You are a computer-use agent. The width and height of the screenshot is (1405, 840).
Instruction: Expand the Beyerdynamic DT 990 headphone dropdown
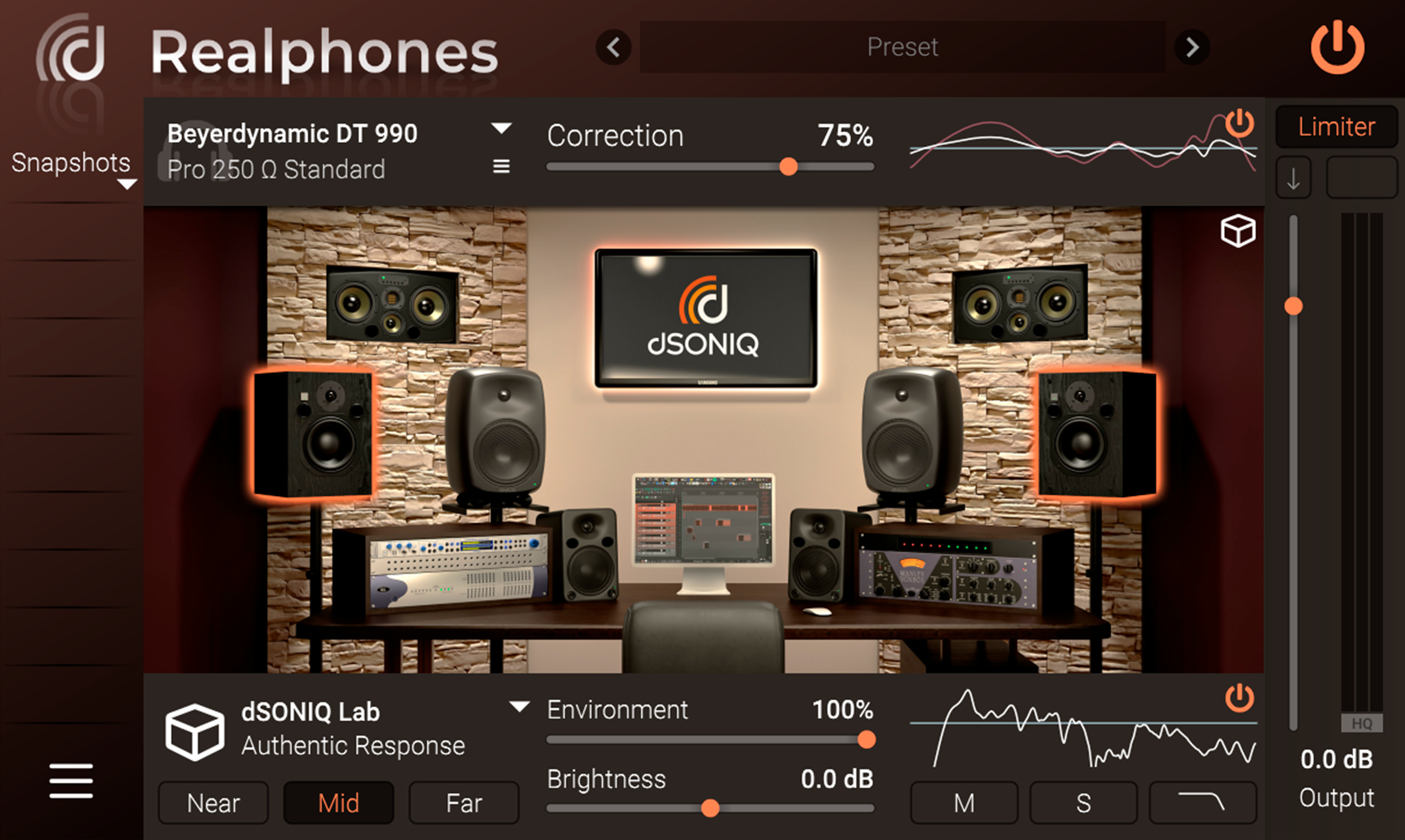tap(501, 128)
